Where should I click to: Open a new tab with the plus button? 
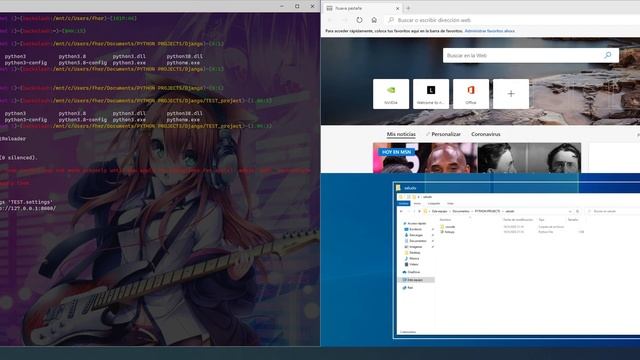[408, 8]
